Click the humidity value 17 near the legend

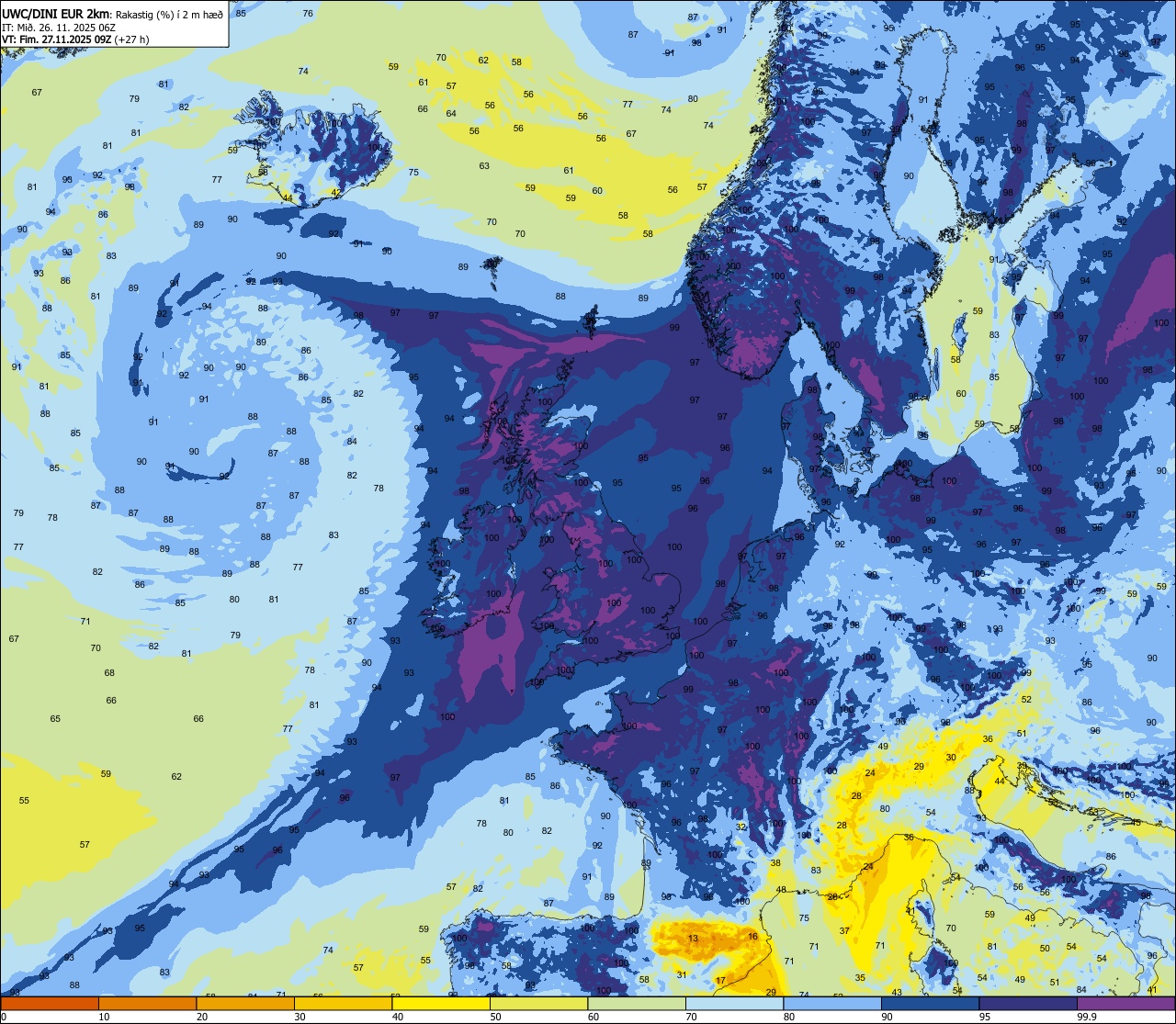(x=720, y=981)
